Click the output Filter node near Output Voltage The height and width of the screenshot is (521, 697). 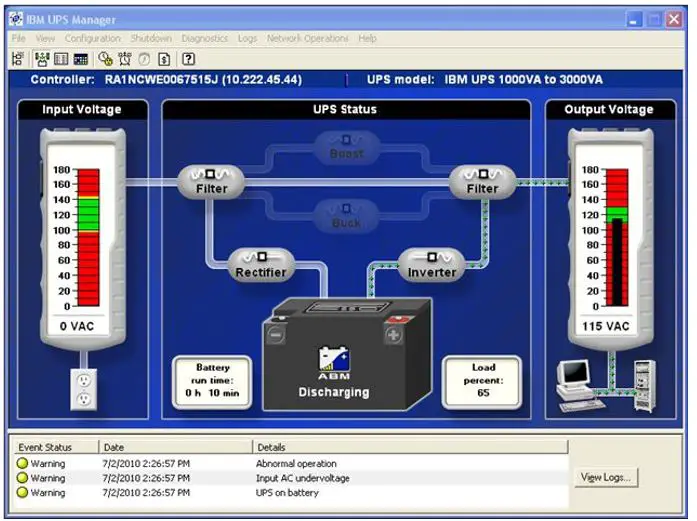pos(483,182)
